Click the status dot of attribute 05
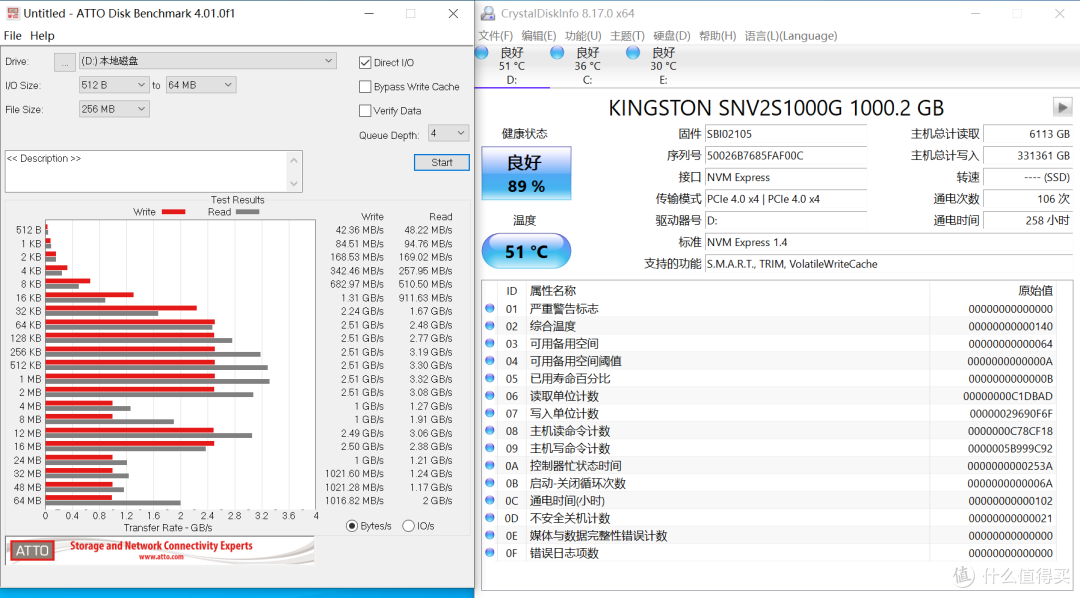This screenshot has height=598, width=1080. pyautogui.click(x=490, y=378)
